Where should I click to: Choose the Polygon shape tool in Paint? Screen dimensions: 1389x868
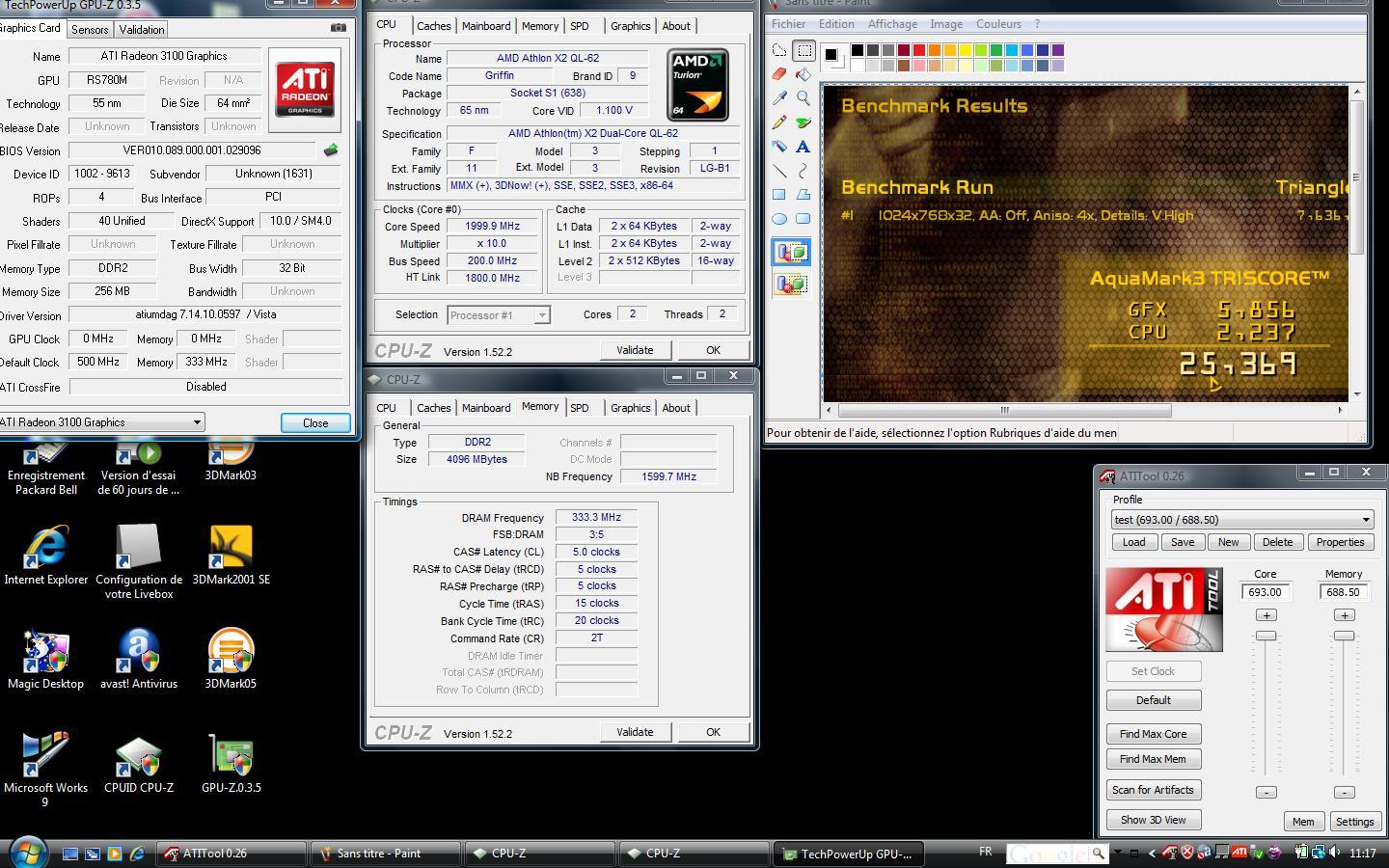coord(803,195)
